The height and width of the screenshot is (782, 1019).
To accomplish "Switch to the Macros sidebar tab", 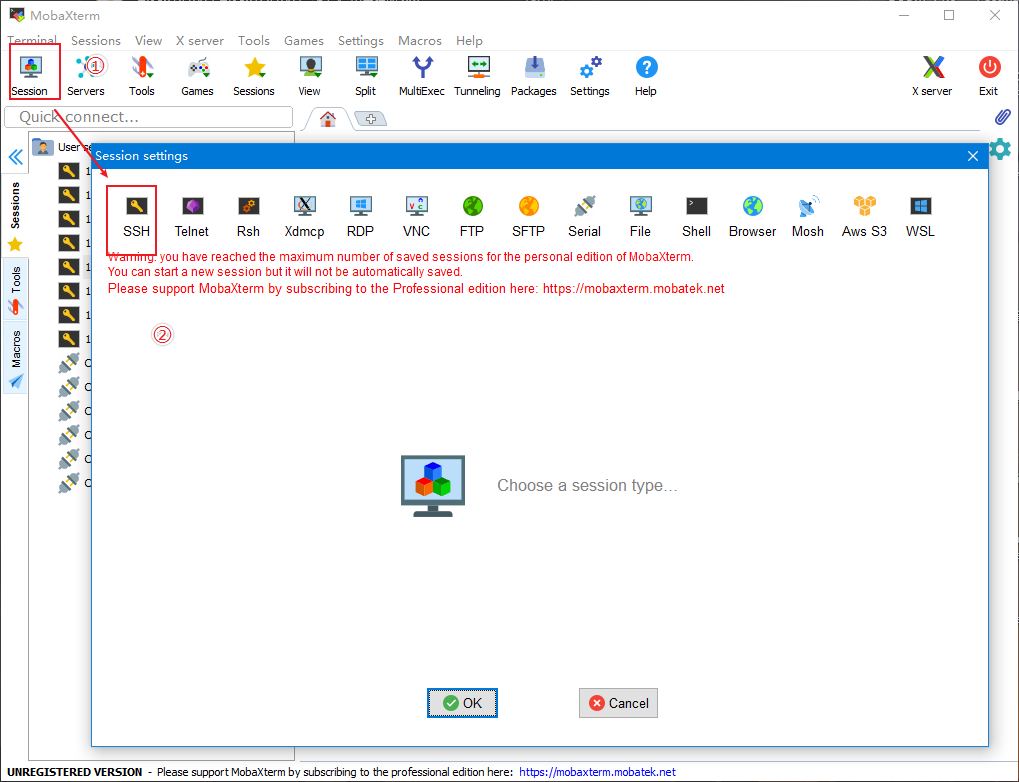I will (x=16, y=358).
